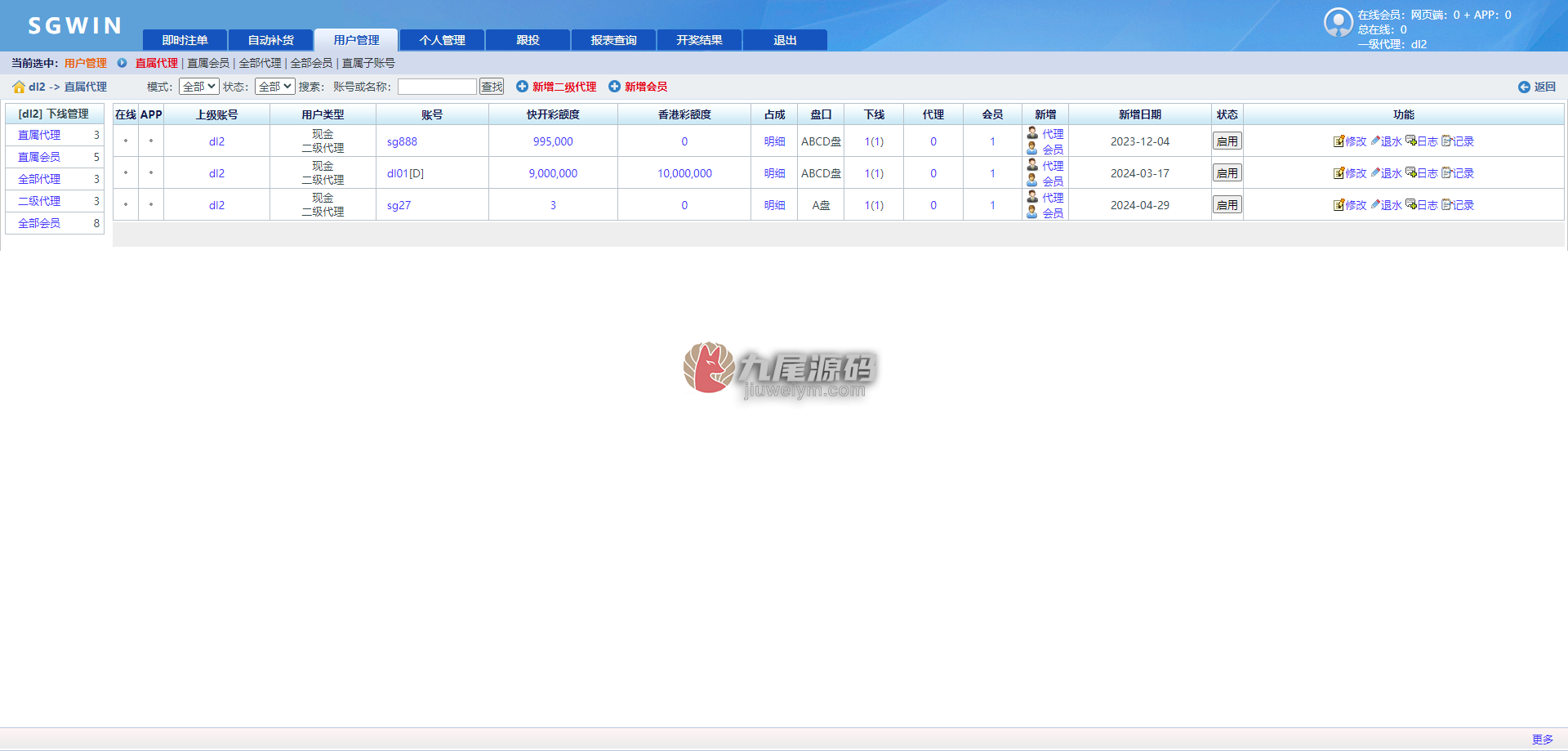Open the 模式 dropdown
1568x751 pixels.
(x=198, y=87)
